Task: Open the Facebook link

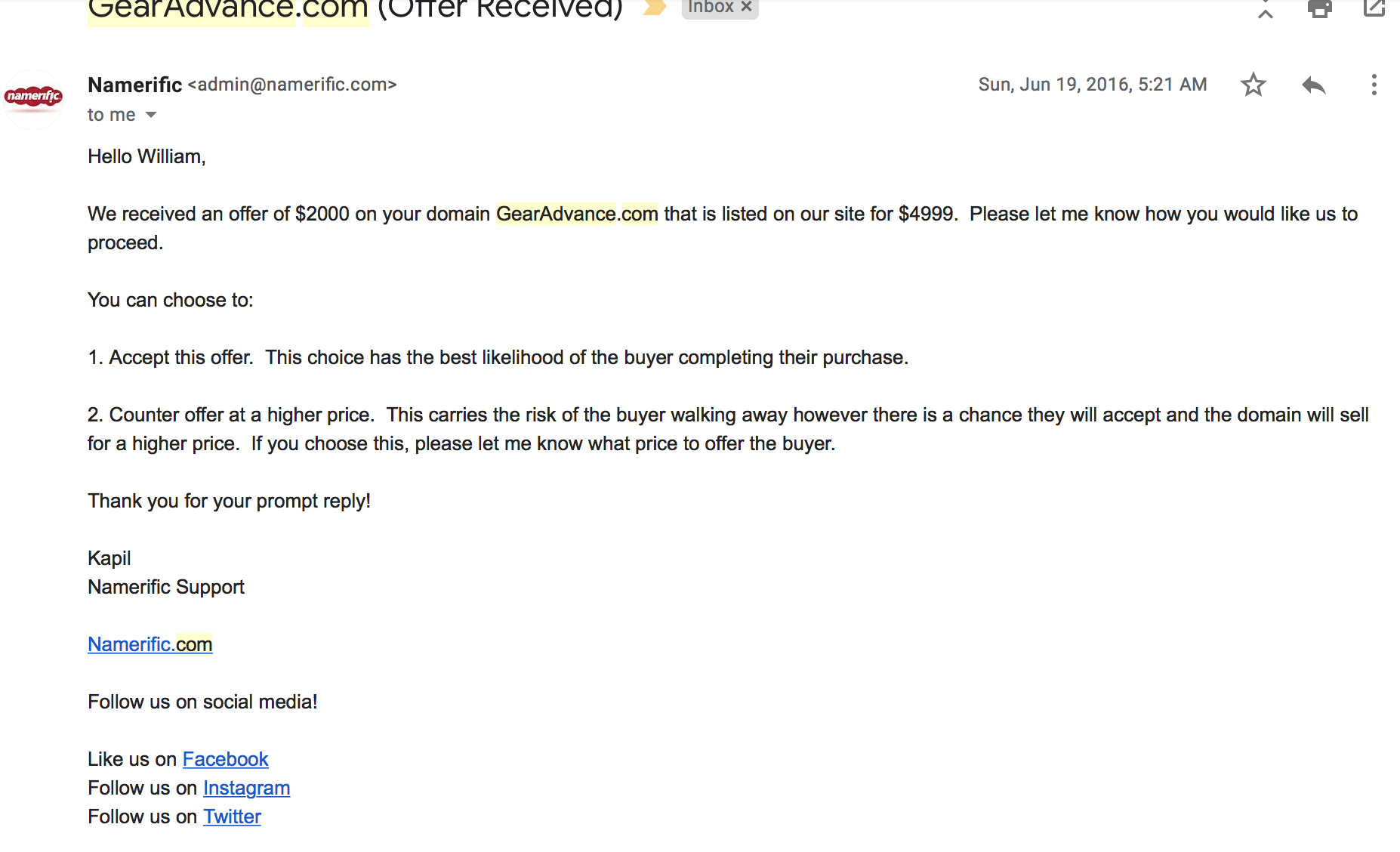Action: [x=225, y=759]
